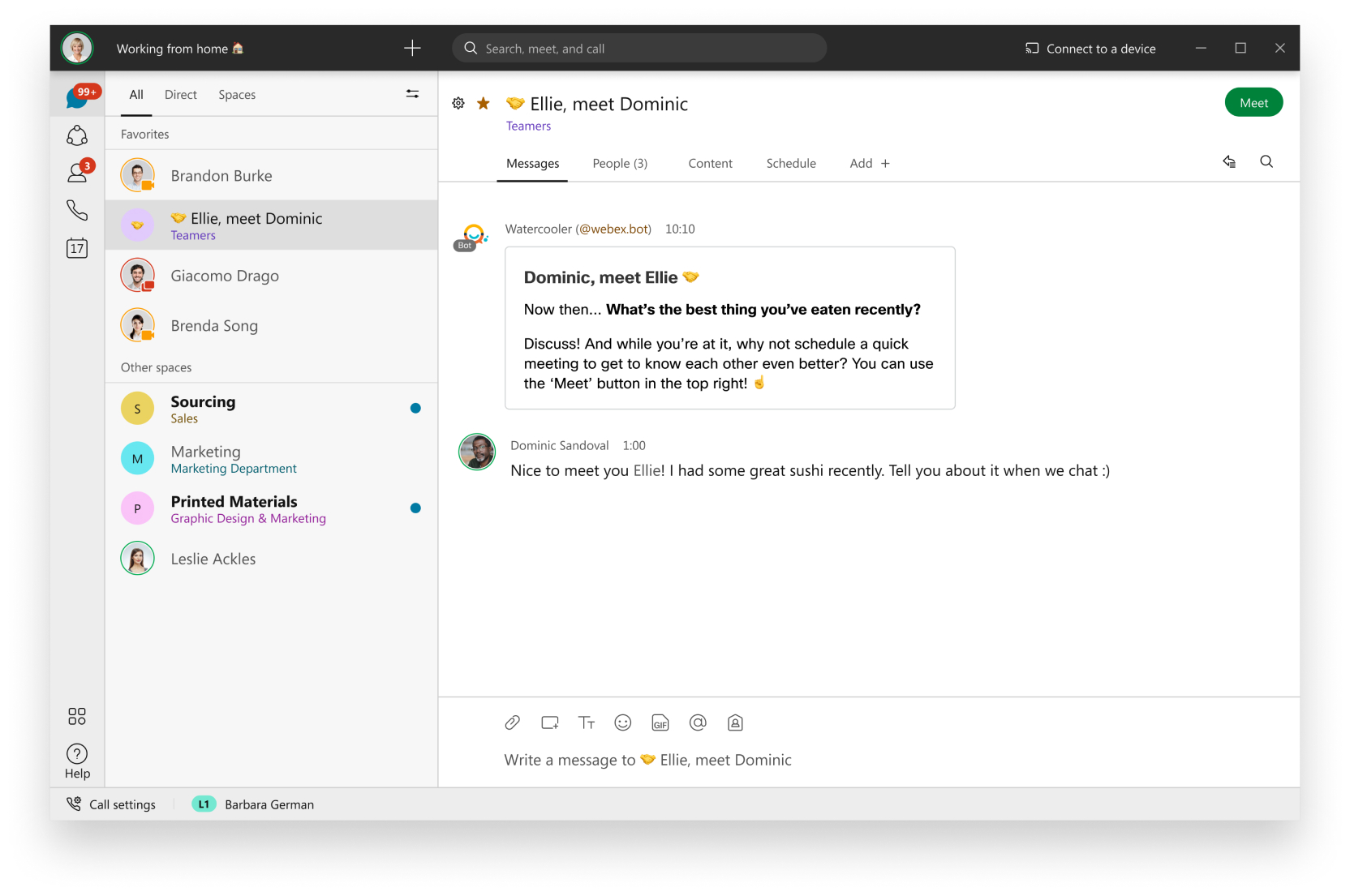Click search in space icon
Image resolution: width=1350 pixels, height=896 pixels.
1266,162
